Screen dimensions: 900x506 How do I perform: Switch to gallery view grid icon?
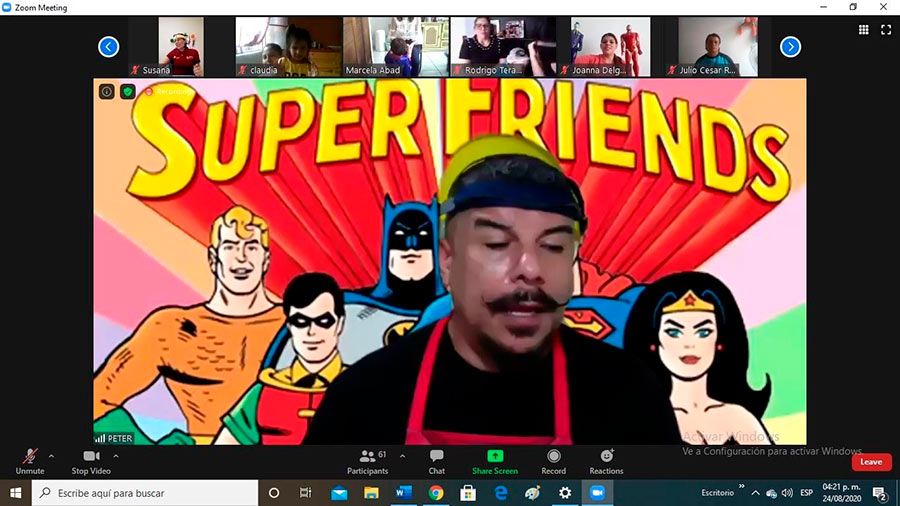pyautogui.click(x=863, y=30)
